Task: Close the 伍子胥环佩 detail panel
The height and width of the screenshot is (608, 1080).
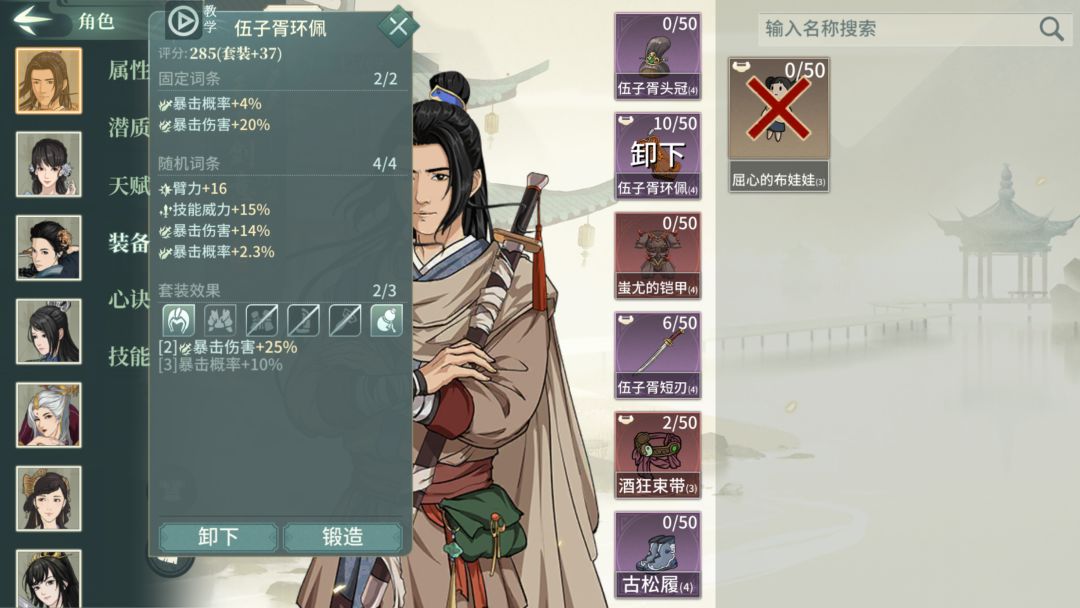Action: click(398, 26)
